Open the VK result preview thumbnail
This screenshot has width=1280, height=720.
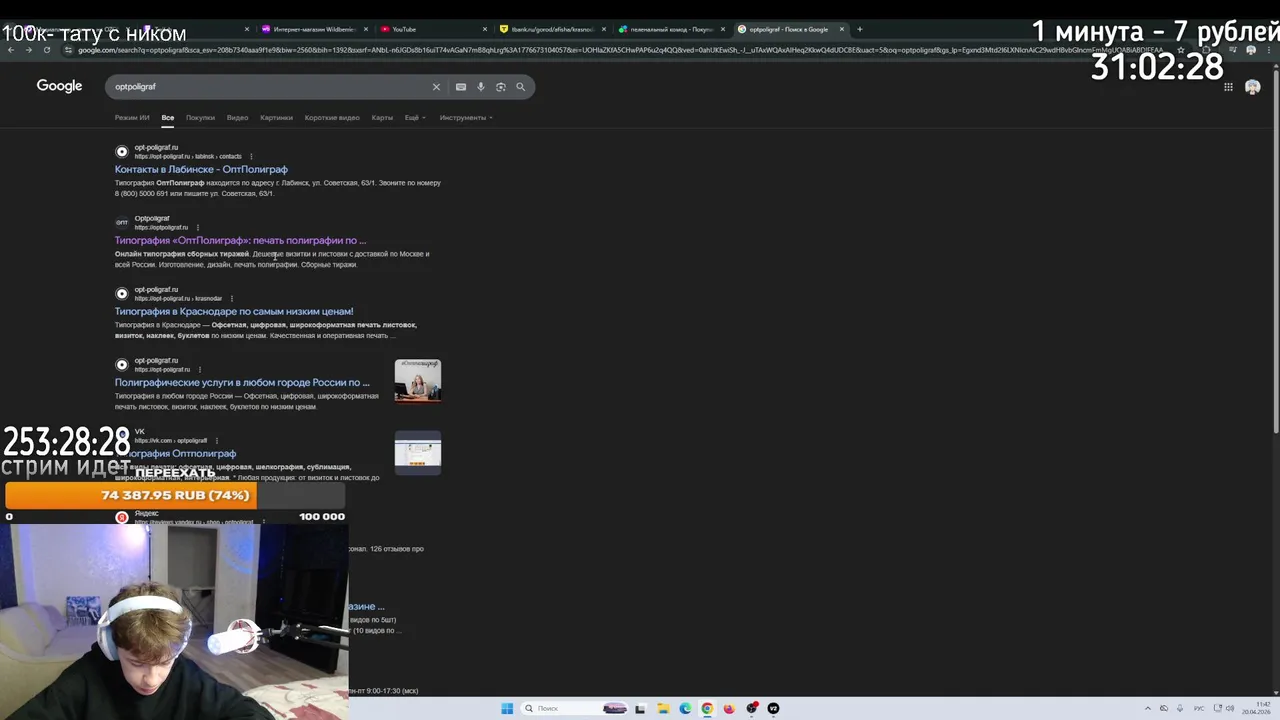[417, 452]
